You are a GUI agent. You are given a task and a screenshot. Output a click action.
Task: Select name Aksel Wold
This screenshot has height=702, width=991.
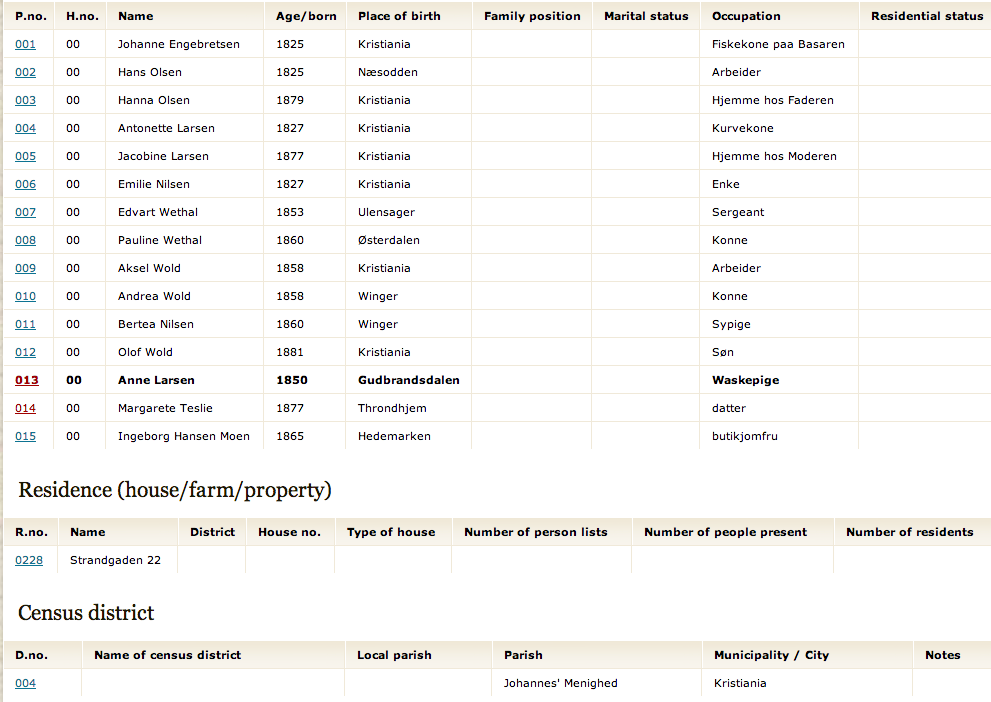(149, 268)
